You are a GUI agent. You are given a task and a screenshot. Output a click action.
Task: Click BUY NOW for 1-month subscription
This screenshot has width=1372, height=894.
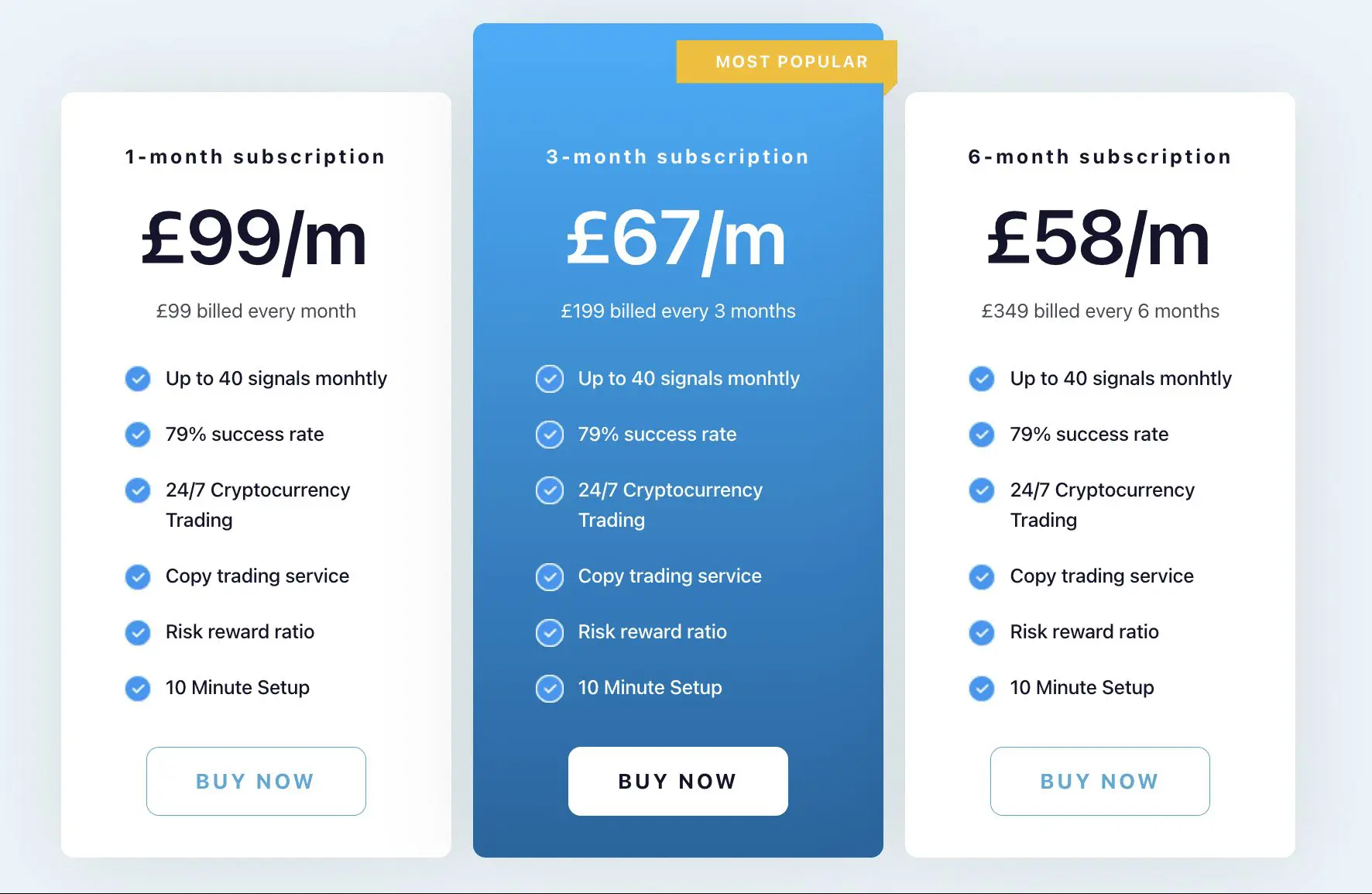tap(256, 781)
